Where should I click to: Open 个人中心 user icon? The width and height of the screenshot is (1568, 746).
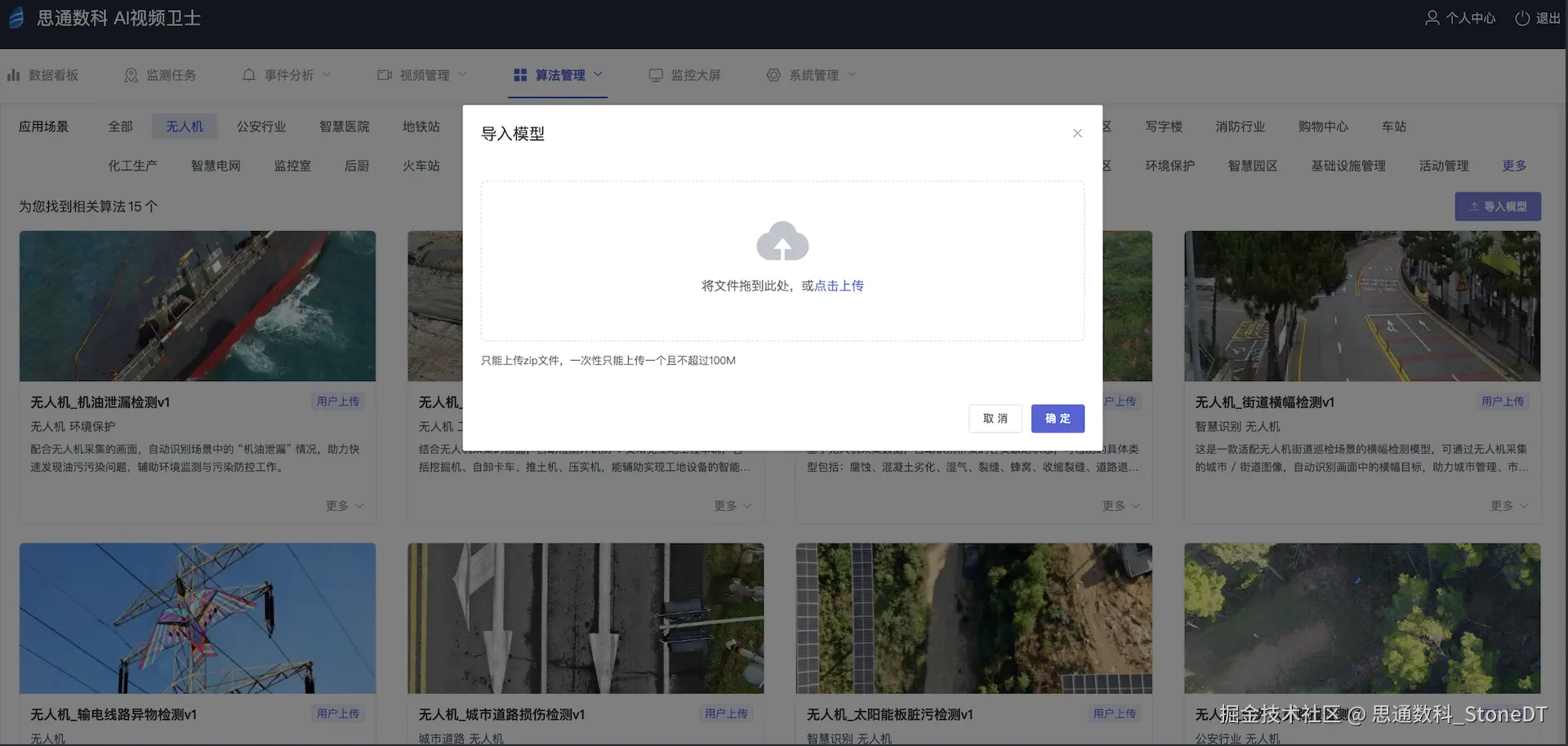coord(1432,18)
